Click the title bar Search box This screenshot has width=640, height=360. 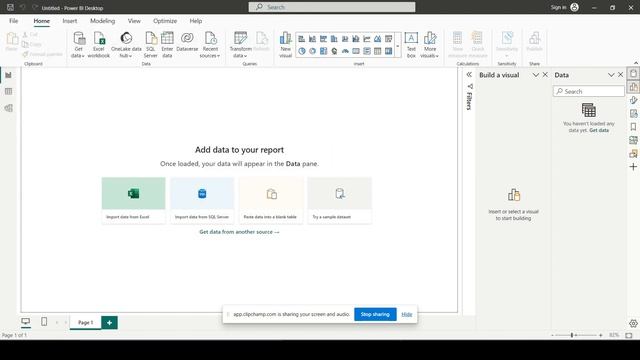pos(332,7)
